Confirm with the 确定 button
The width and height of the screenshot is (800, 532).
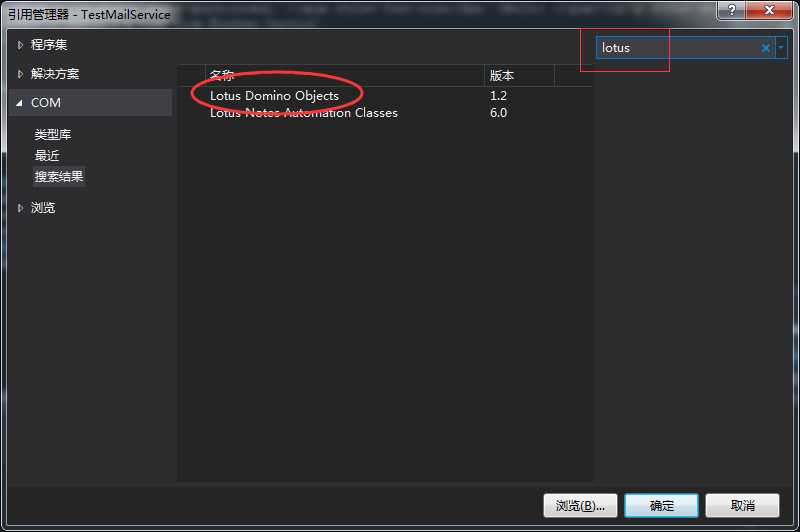tap(661, 505)
